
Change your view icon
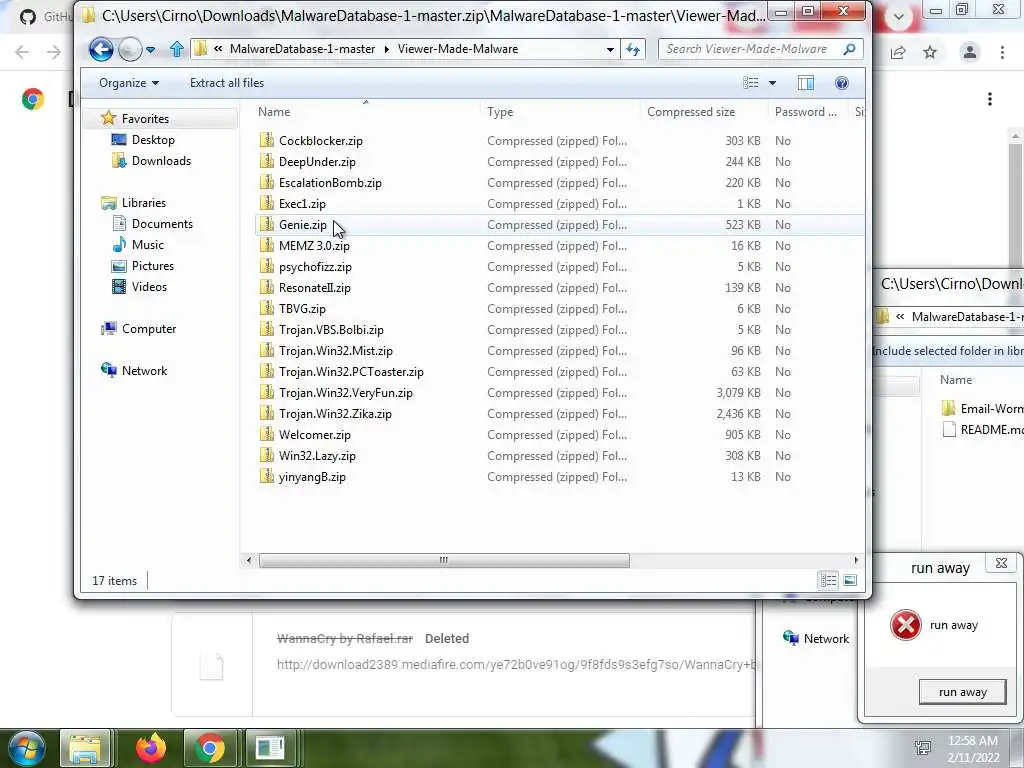point(751,83)
